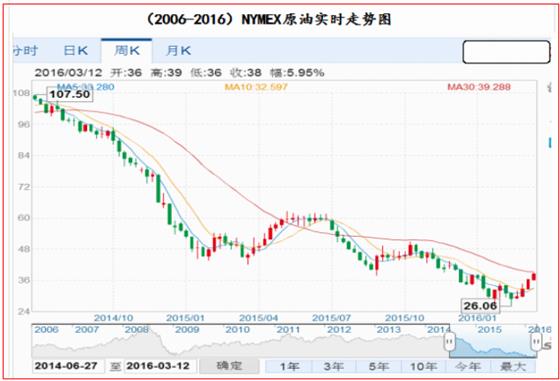Open the 月K monthly chart tab
The width and height of the screenshot is (560, 381).
179,51
